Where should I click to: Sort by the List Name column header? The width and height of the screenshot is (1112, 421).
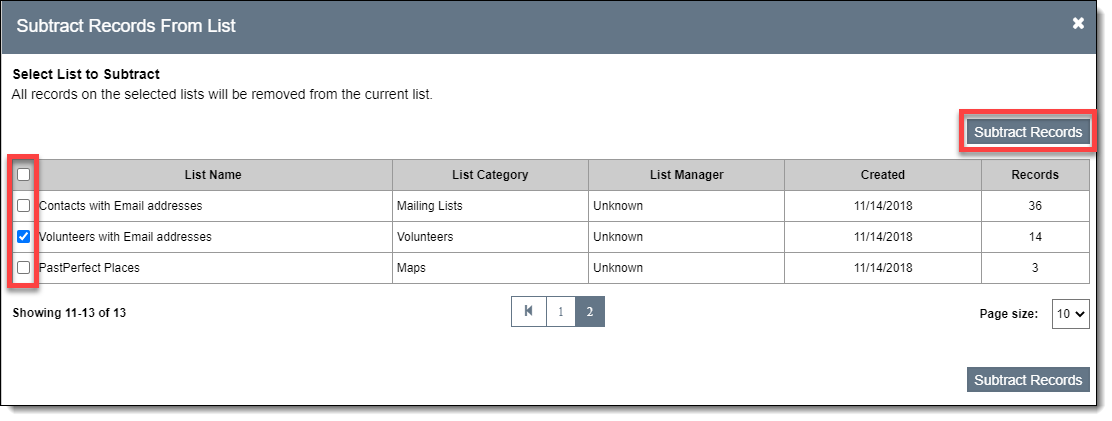click(213, 175)
